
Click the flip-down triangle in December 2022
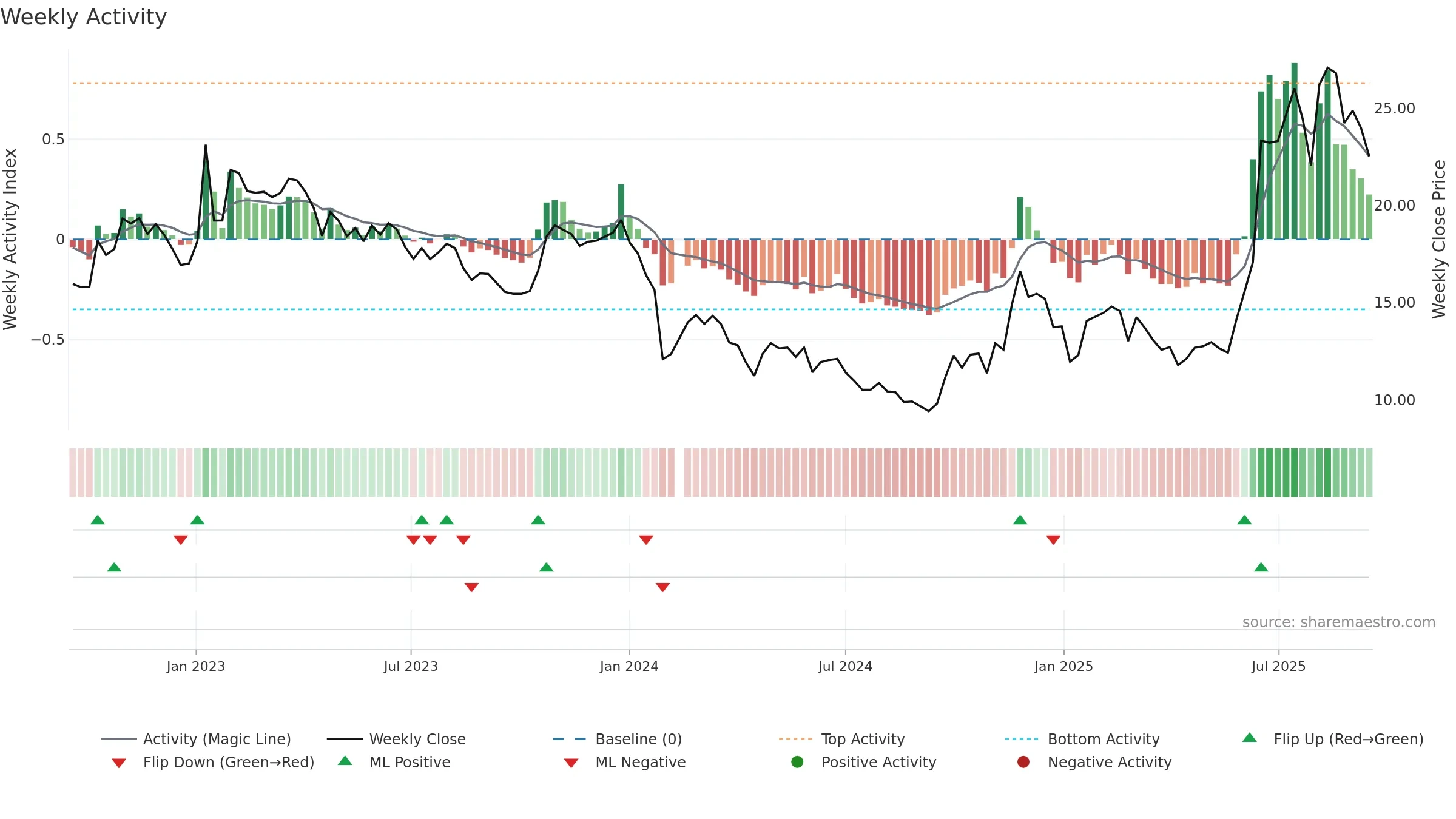point(180,540)
